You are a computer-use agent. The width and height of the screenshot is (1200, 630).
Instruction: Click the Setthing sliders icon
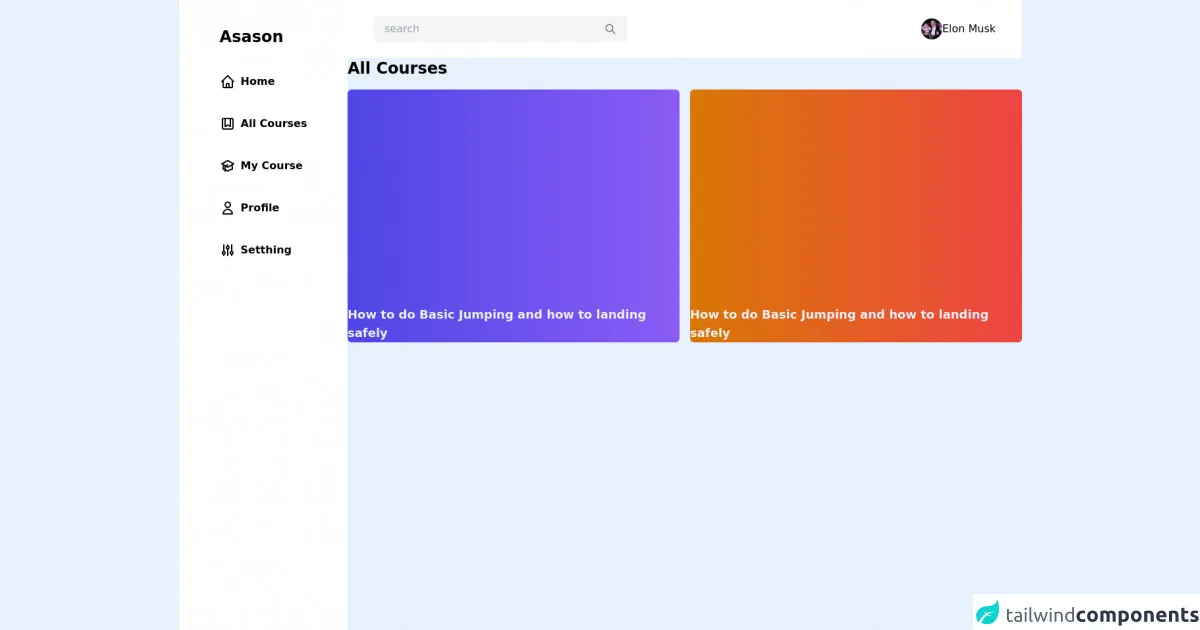pos(227,250)
